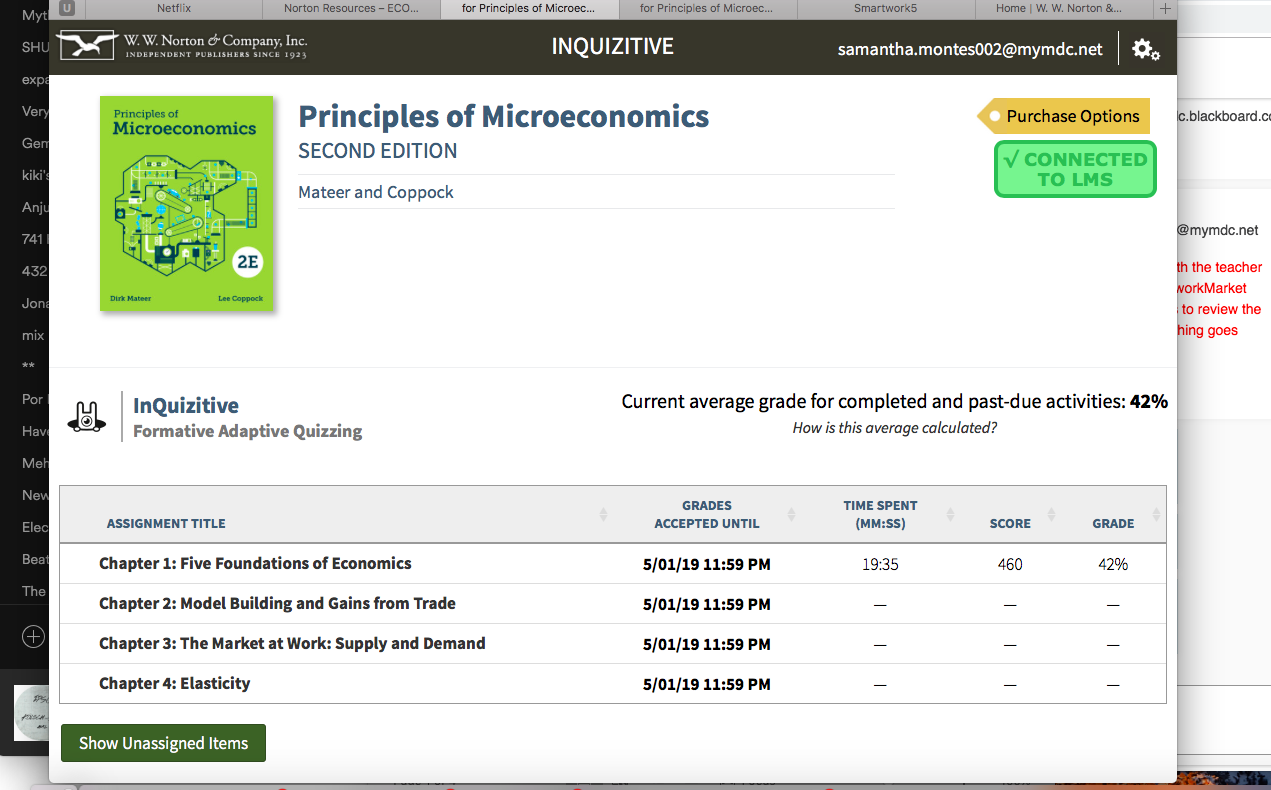This screenshot has width=1271, height=790.
Task: Click the InQuizitive rabbit mascot icon
Action: [x=87, y=417]
